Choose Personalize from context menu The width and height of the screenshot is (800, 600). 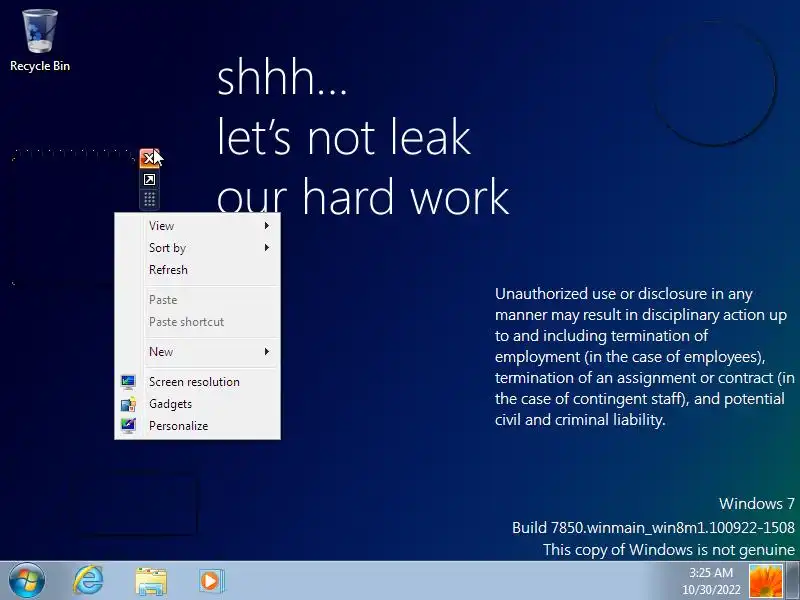pyautogui.click(x=197, y=426)
